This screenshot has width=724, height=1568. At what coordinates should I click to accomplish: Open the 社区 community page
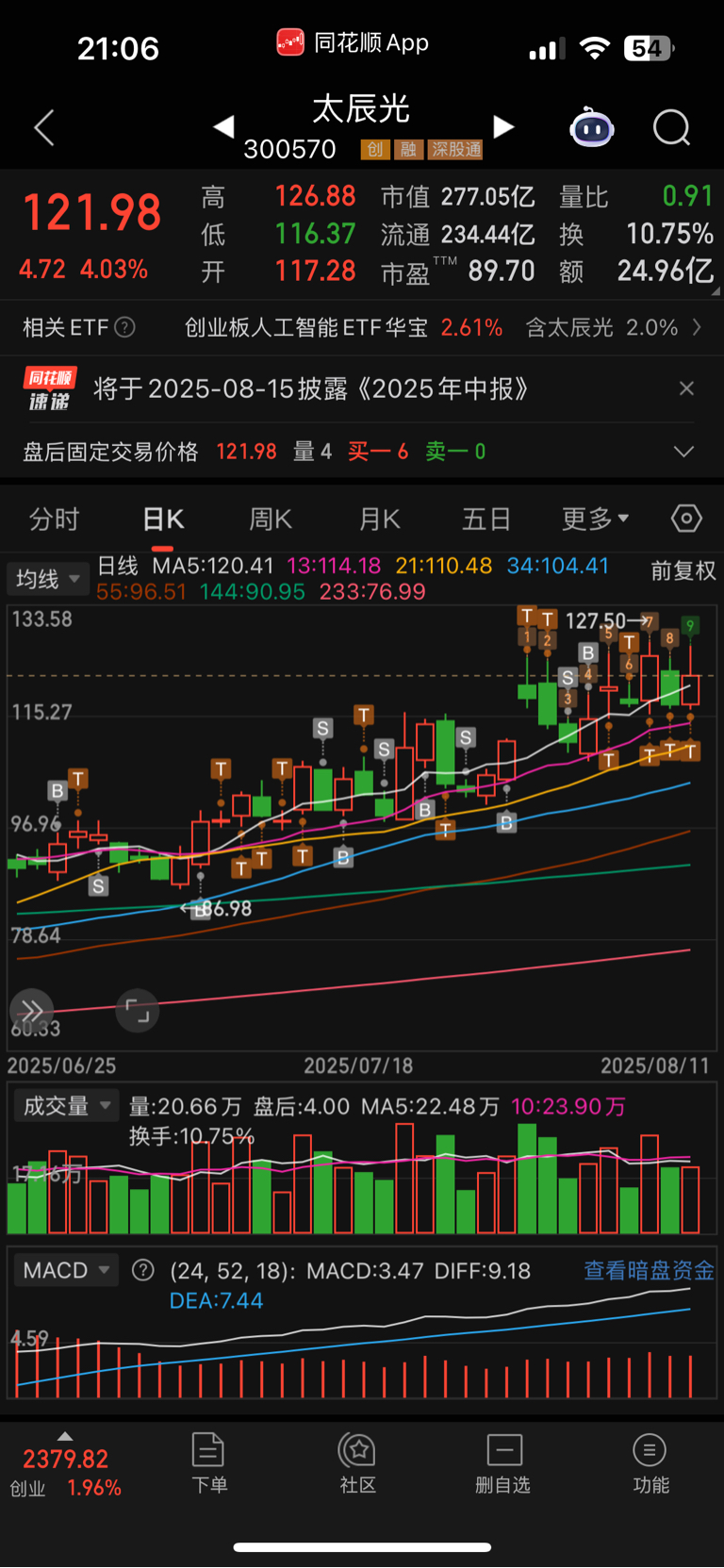click(358, 1463)
